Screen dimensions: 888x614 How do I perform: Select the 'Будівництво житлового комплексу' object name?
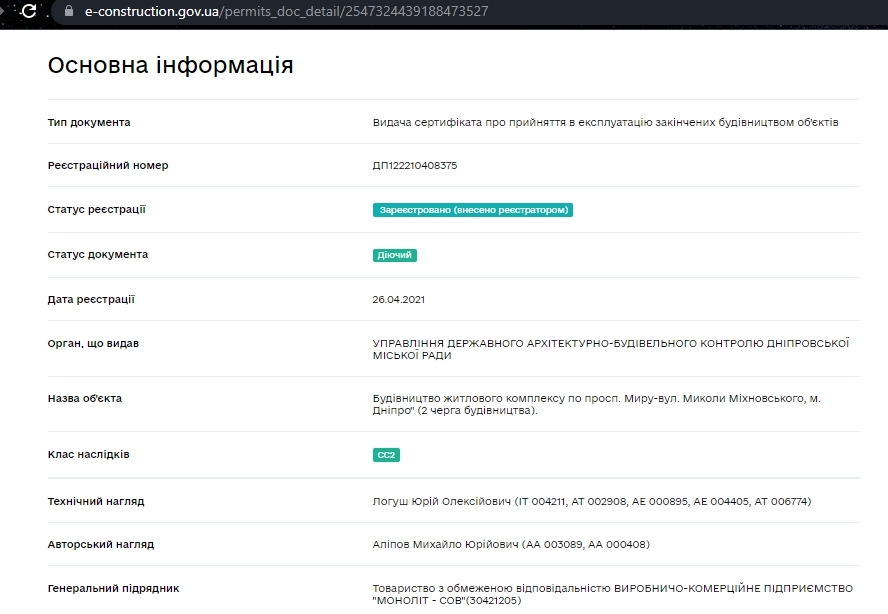click(596, 404)
